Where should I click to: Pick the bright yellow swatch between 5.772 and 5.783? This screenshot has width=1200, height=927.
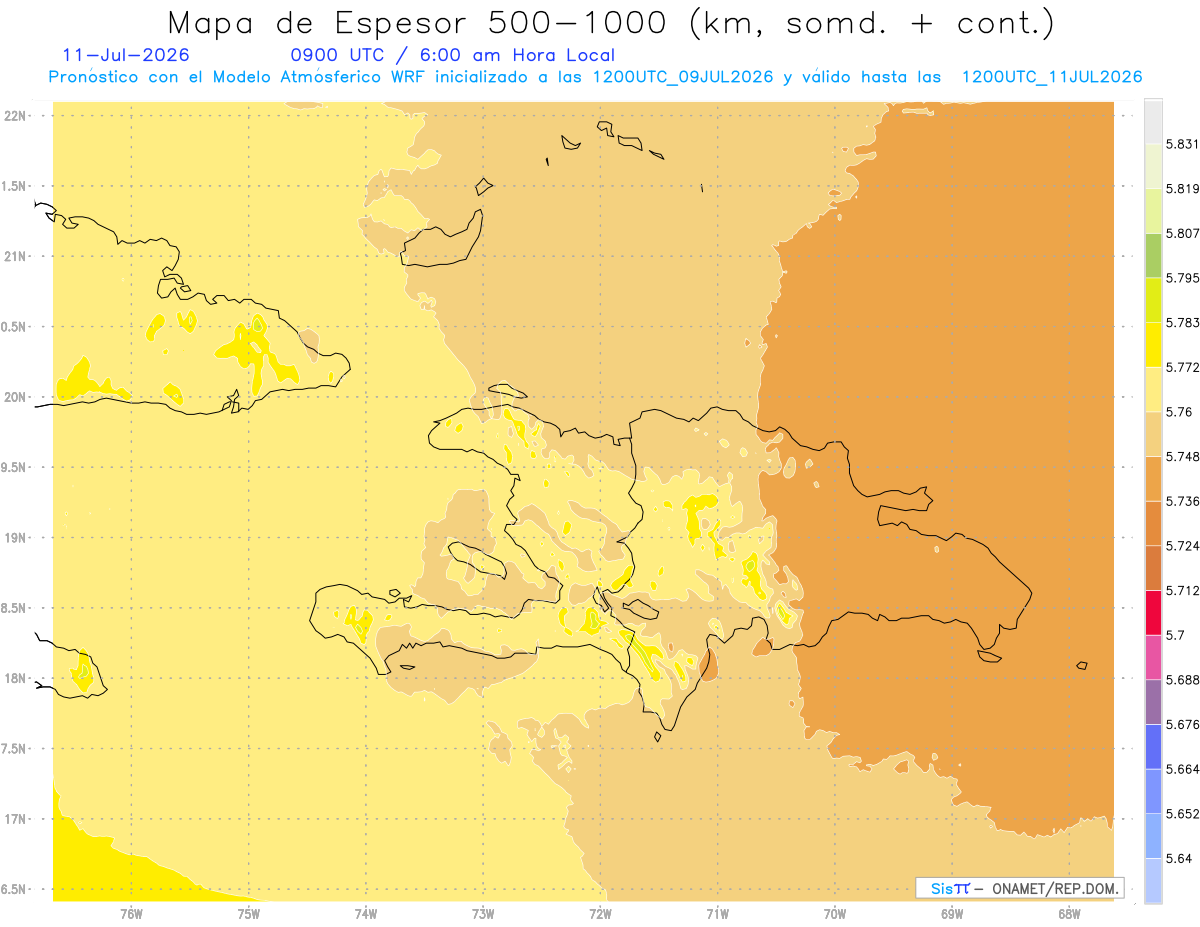coord(1153,344)
